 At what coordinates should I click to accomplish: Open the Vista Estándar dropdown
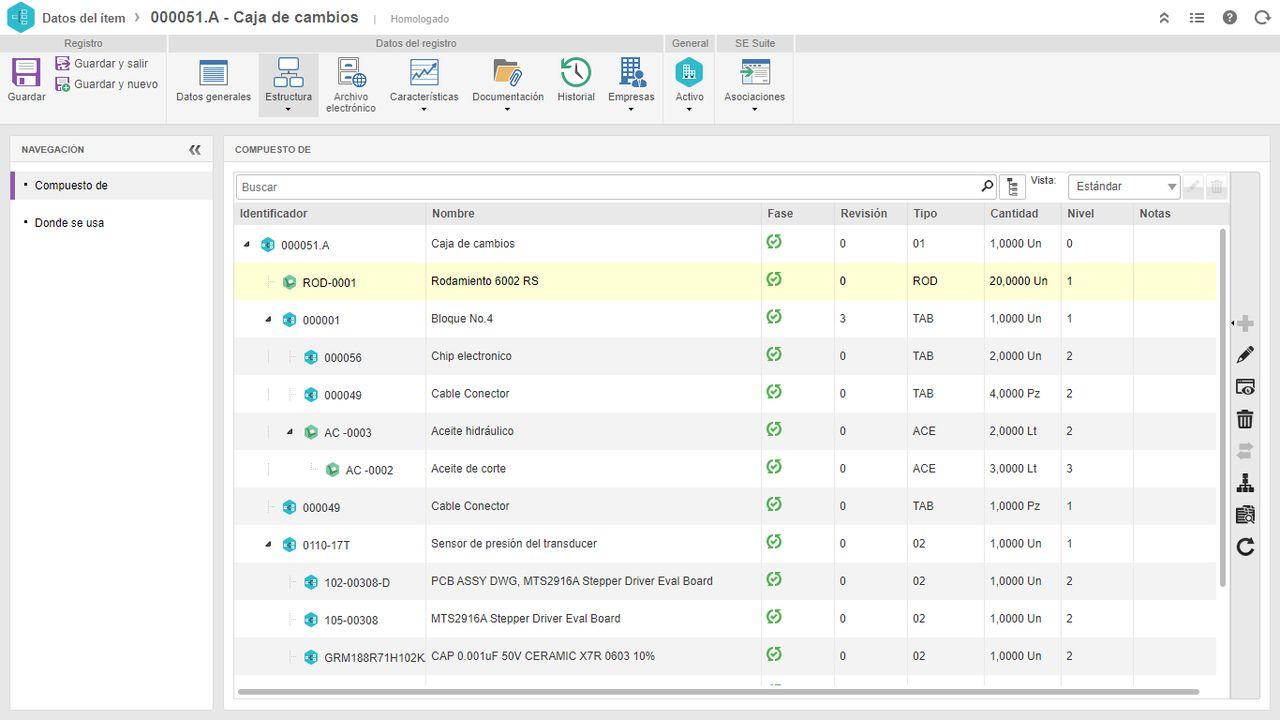click(x=1124, y=187)
